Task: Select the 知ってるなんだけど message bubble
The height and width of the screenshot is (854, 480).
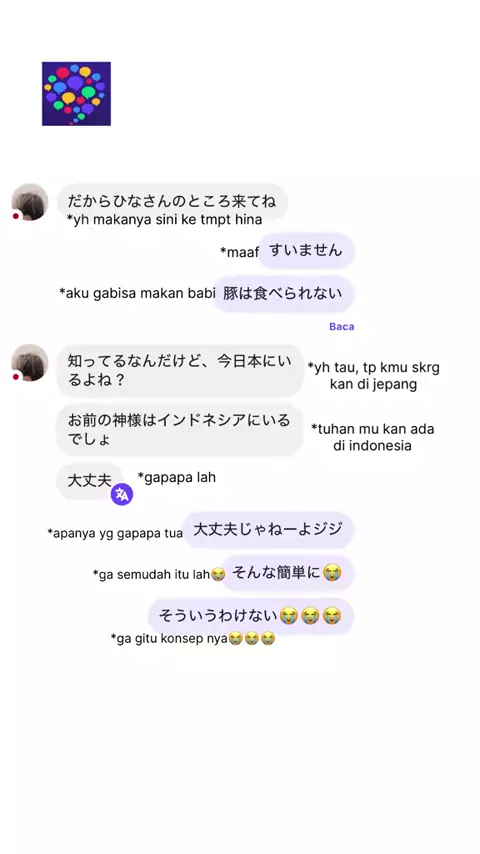Action: (180, 370)
